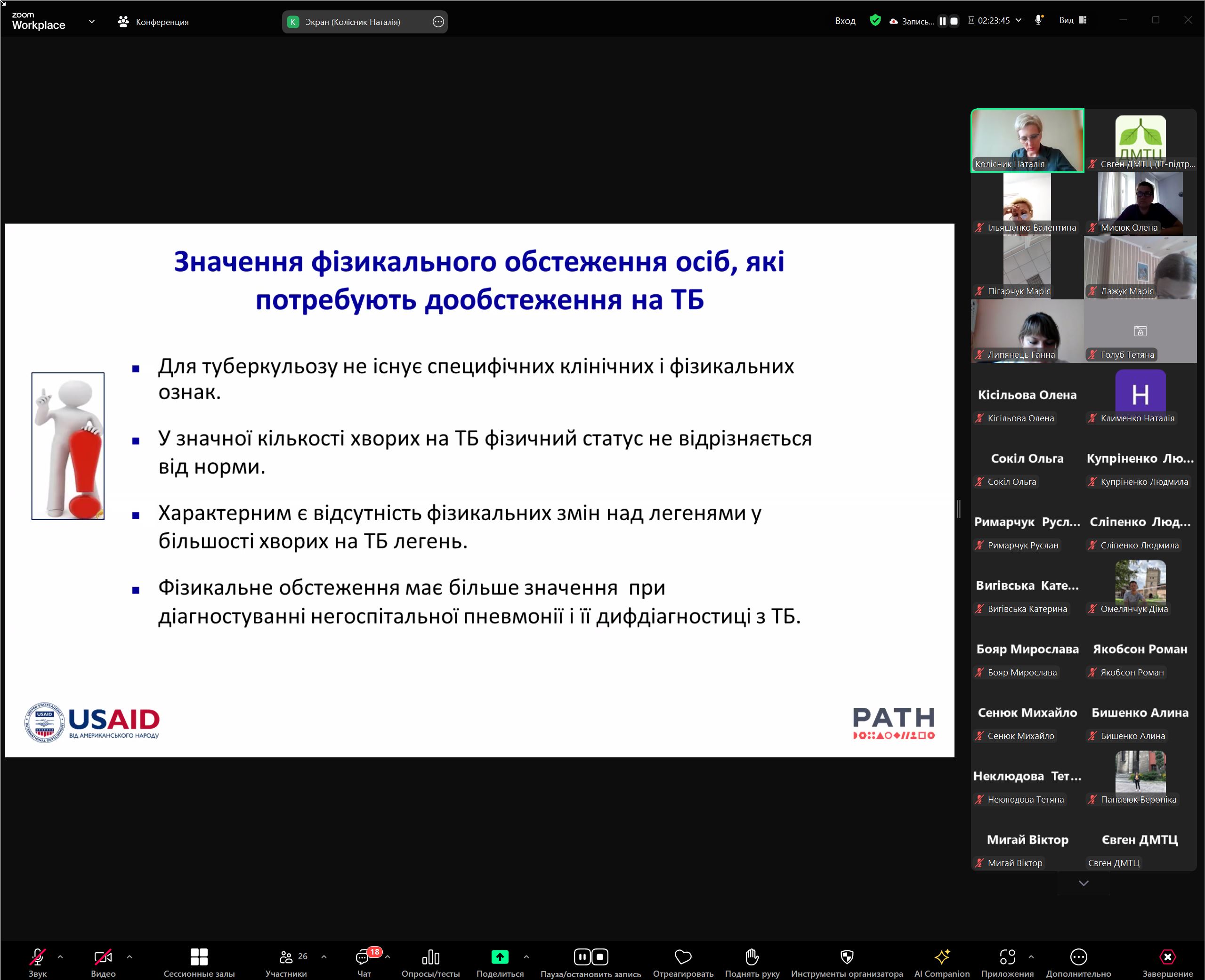Screen dimensions: 1205x980
Task: Open Host tools shield icon
Action: click(x=847, y=957)
